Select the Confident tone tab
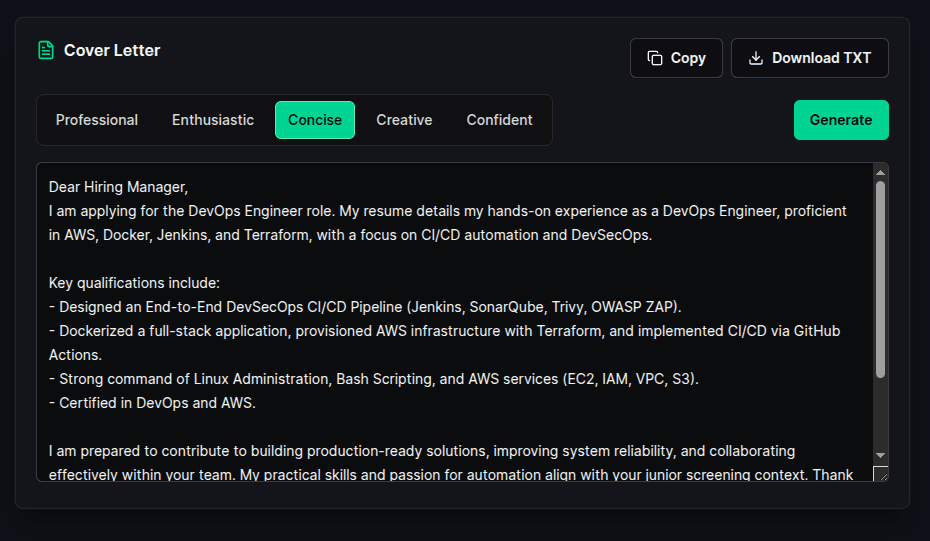 tap(499, 120)
